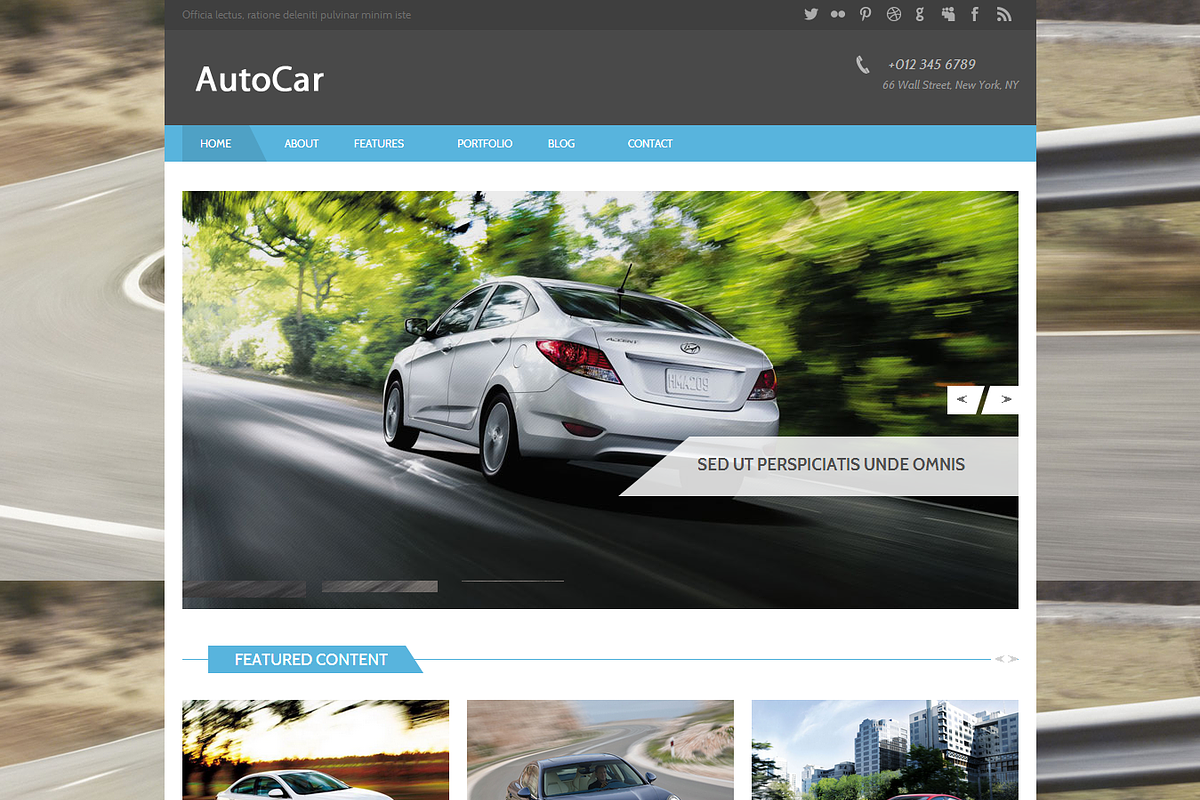Viewport: 1200px width, 800px height.
Task: Click the Flickr icon in the top bar
Action: coord(838,14)
